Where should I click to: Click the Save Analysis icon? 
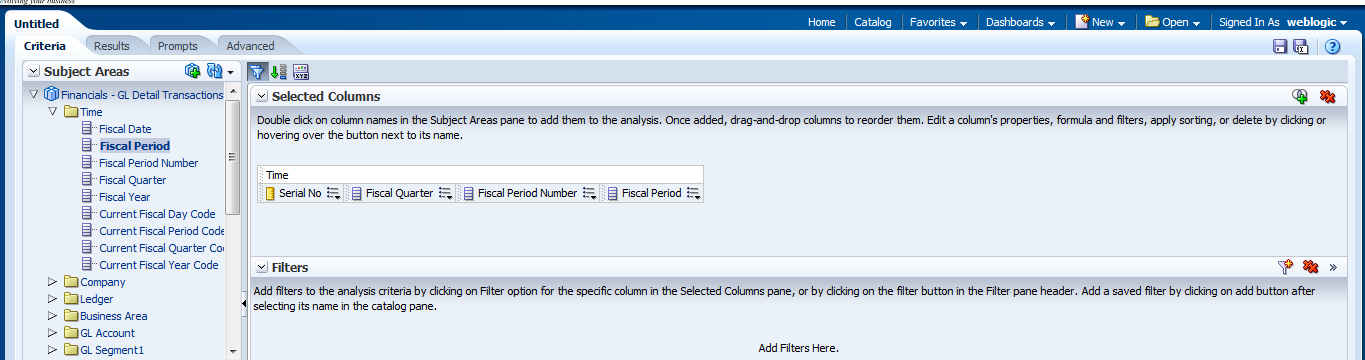point(1280,46)
